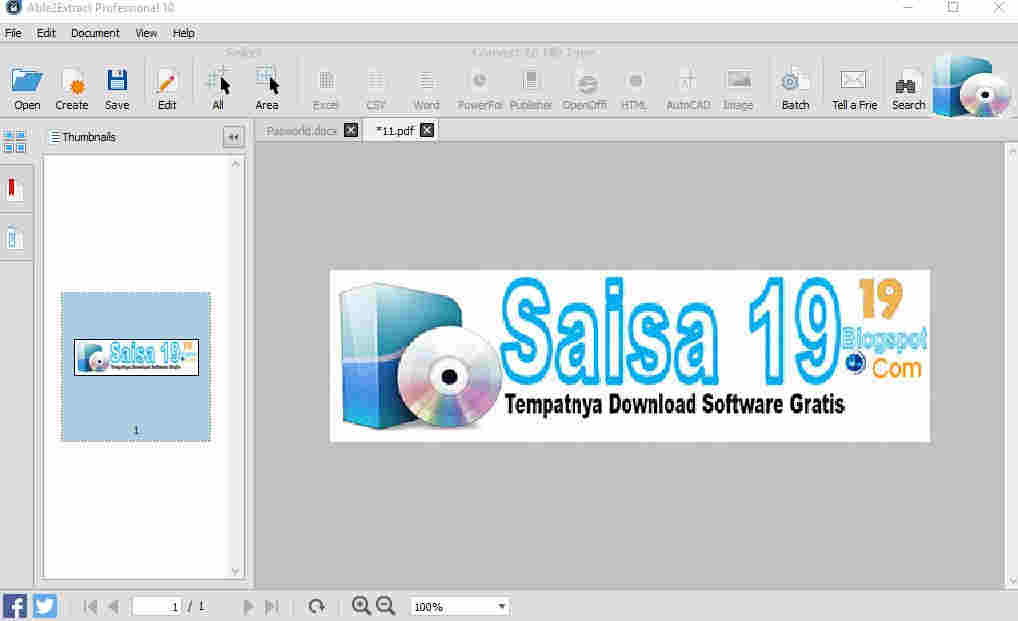Zoom in with the magnifier plus icon
1018x621 pixels.
pos(361,605)
